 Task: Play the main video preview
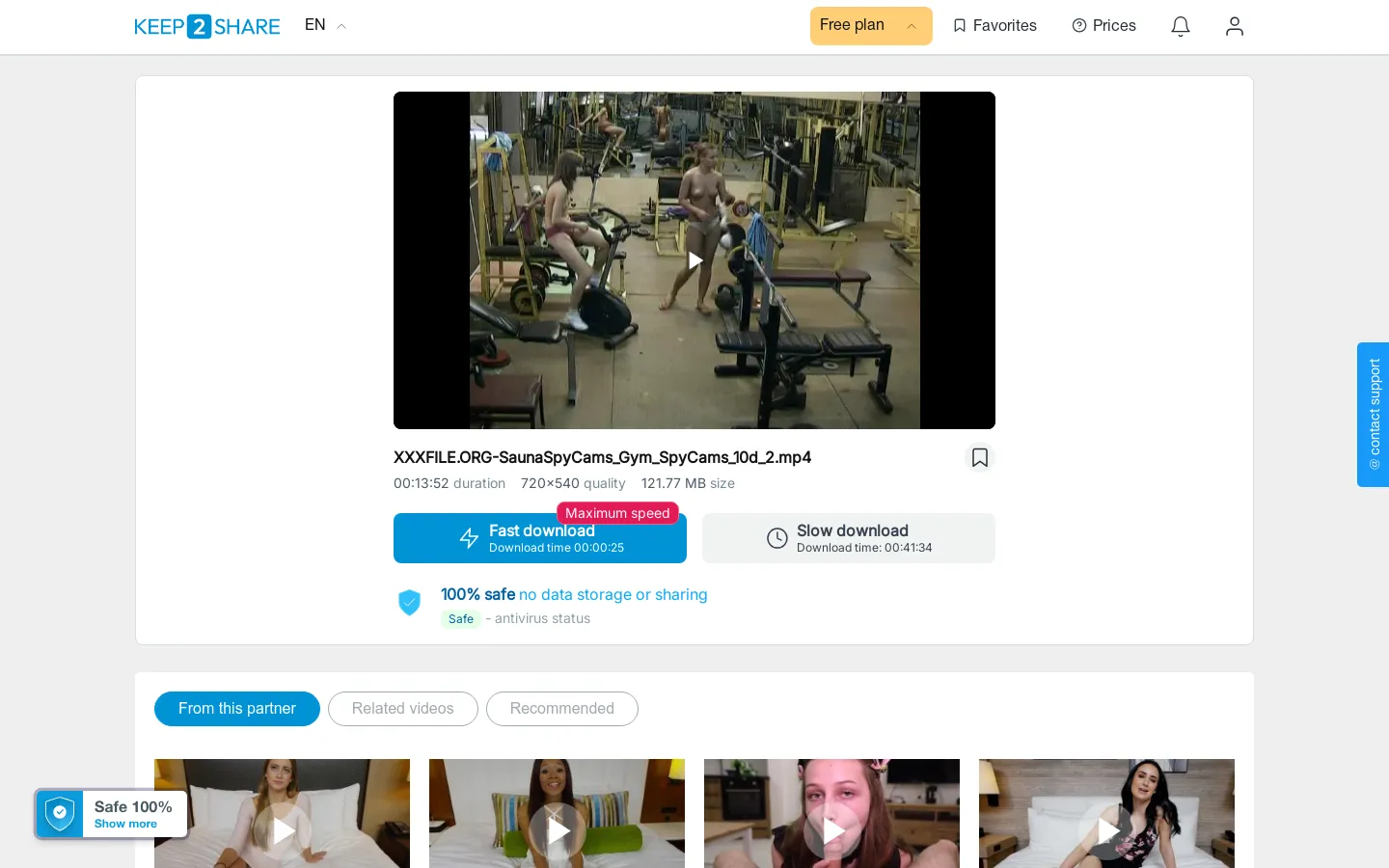coord(694,260)
